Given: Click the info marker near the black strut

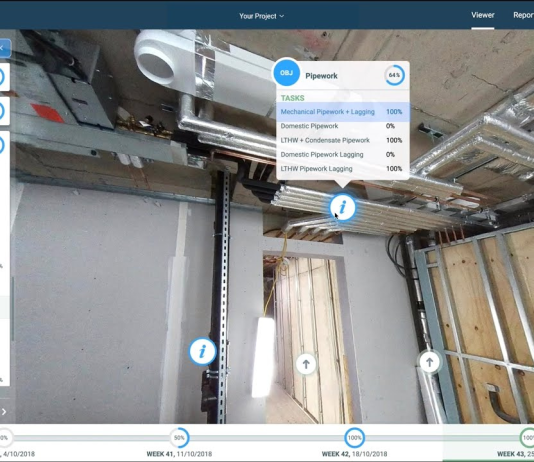Looking at the screenshot, I should (202, 351).
